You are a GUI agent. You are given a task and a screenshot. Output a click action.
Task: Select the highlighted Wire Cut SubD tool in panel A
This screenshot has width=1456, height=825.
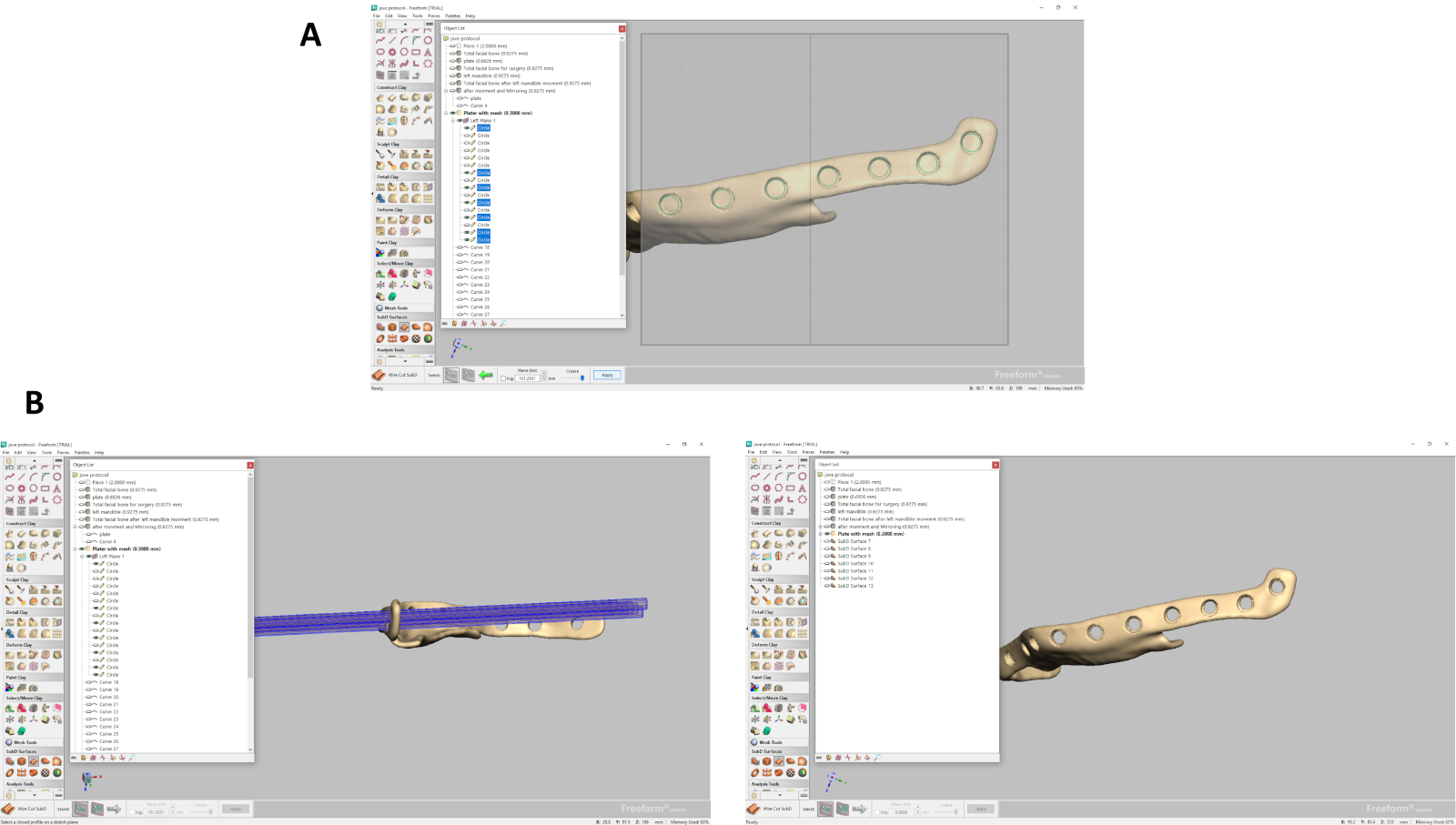pyautogui.click(x=404, y=327)
